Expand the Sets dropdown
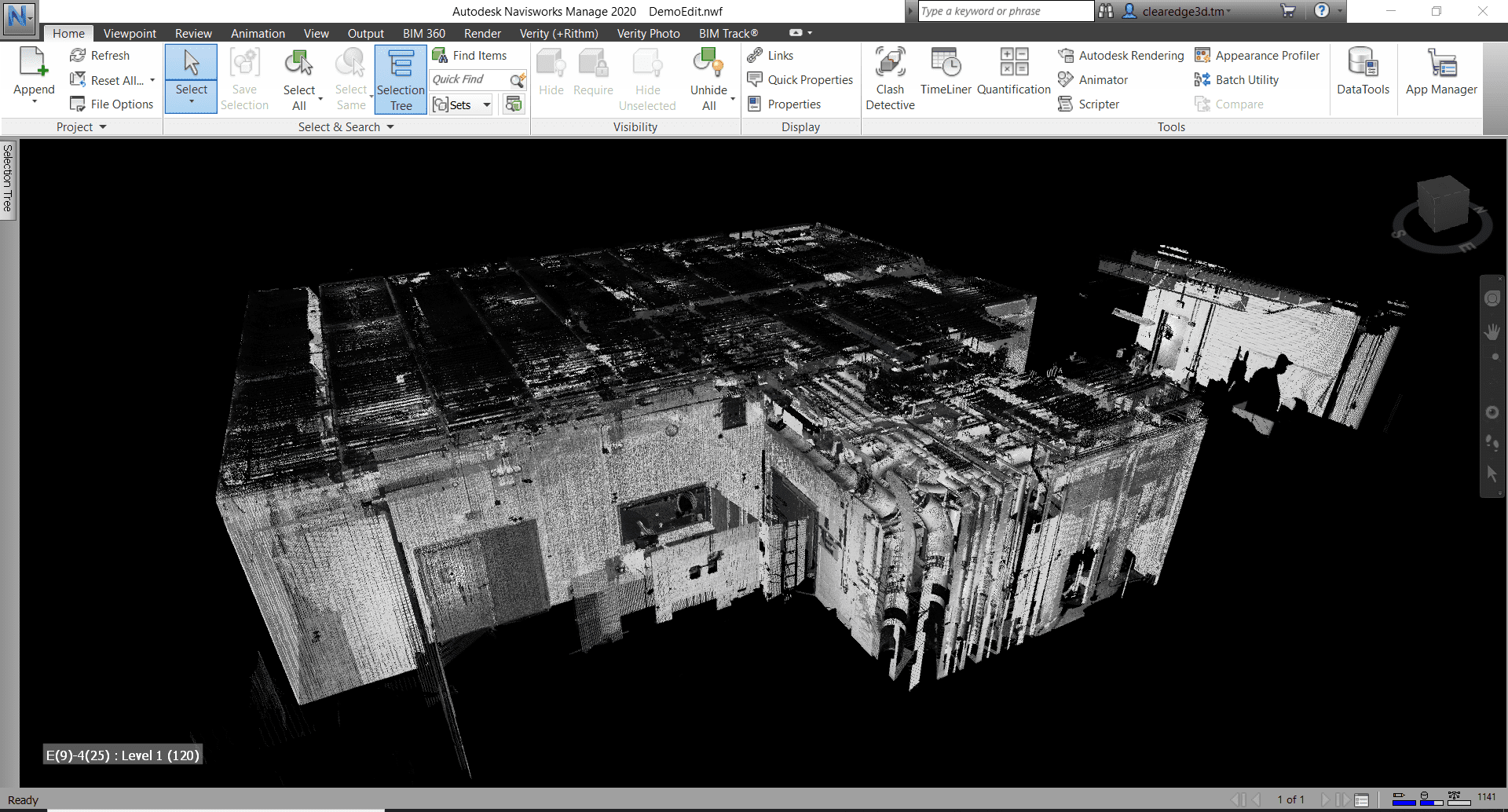Screen dimensions: 1508x812 tap(487, 105)
